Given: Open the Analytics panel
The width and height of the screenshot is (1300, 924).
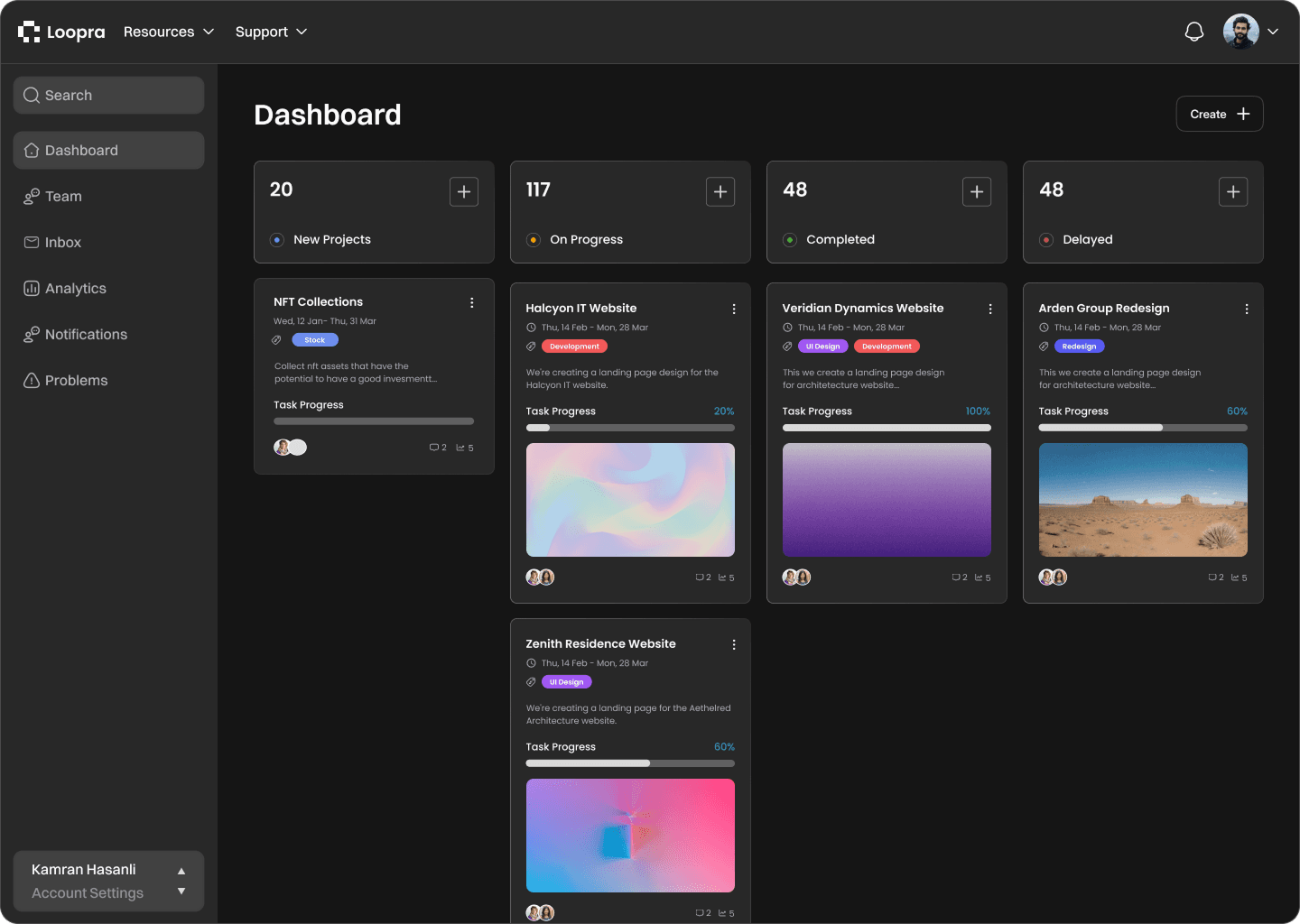Looking at the screenshot, I should point(75,288).
